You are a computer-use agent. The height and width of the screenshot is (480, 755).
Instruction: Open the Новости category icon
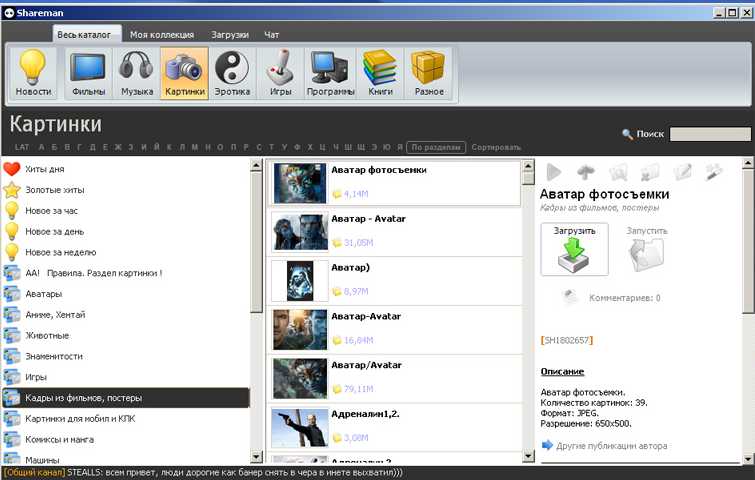pos(32,73)
